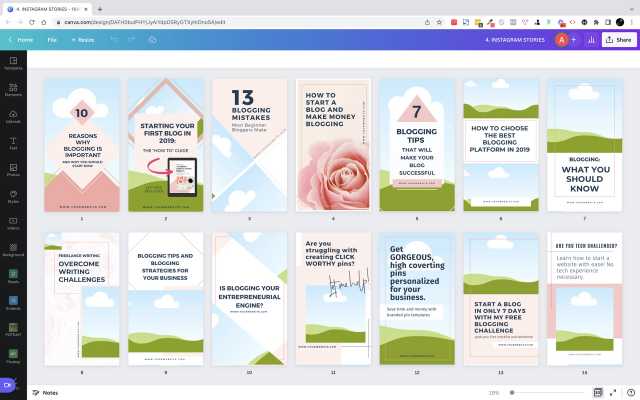Click the Share button
Viewport: 640px width, 400px height.
tap(618, 40)
